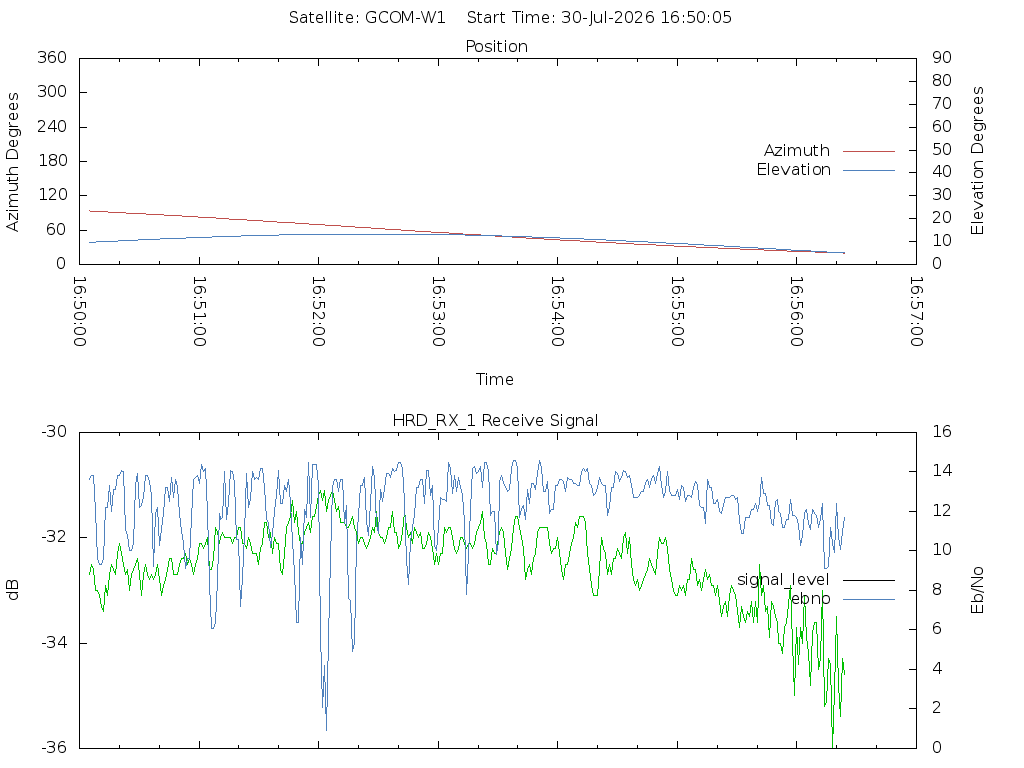The image size is (1024, 768).
Task: Click the ebno legend label
Action: pos(810,599)
